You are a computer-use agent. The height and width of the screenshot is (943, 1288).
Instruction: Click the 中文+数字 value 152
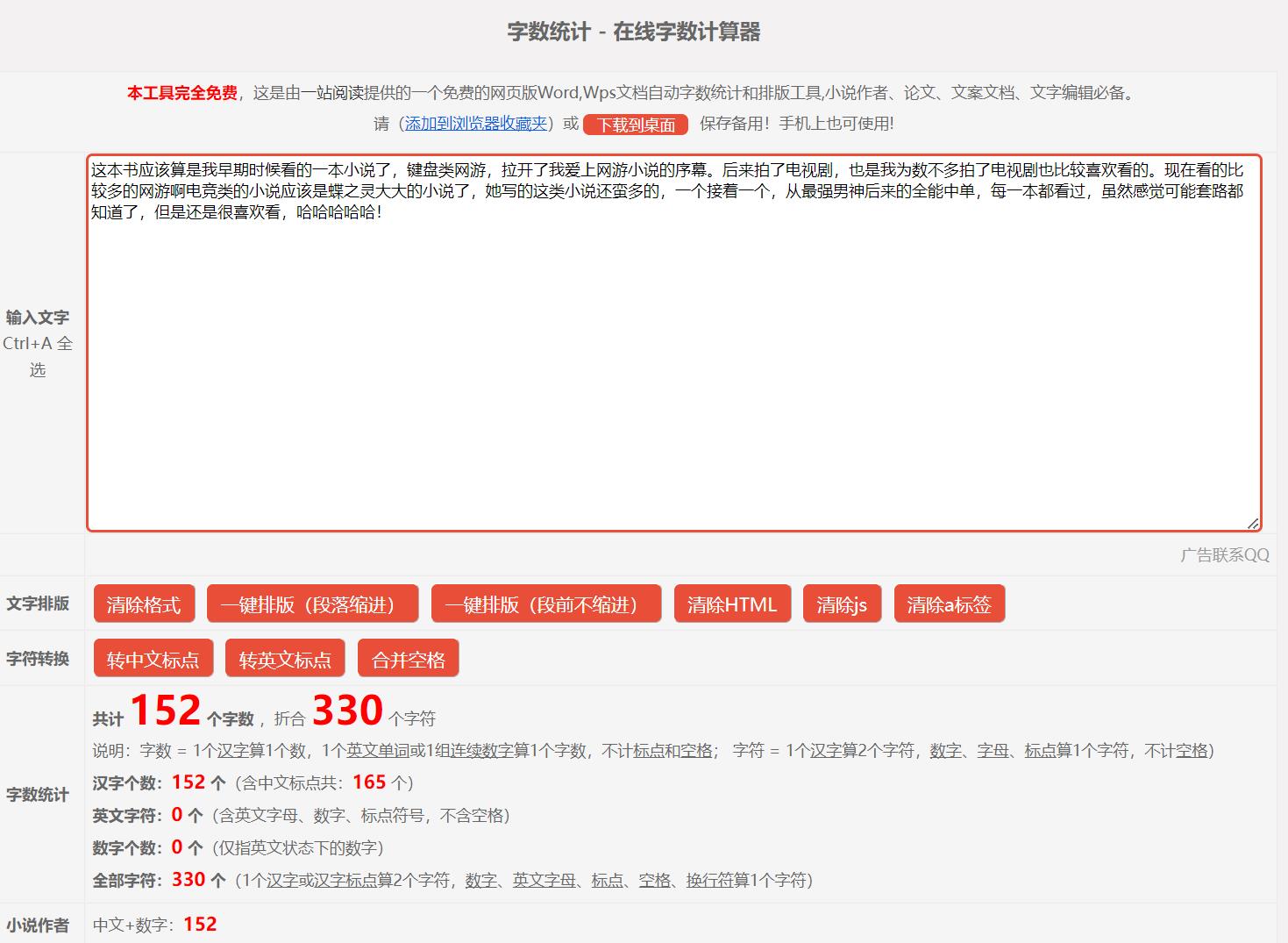[200, 924]
